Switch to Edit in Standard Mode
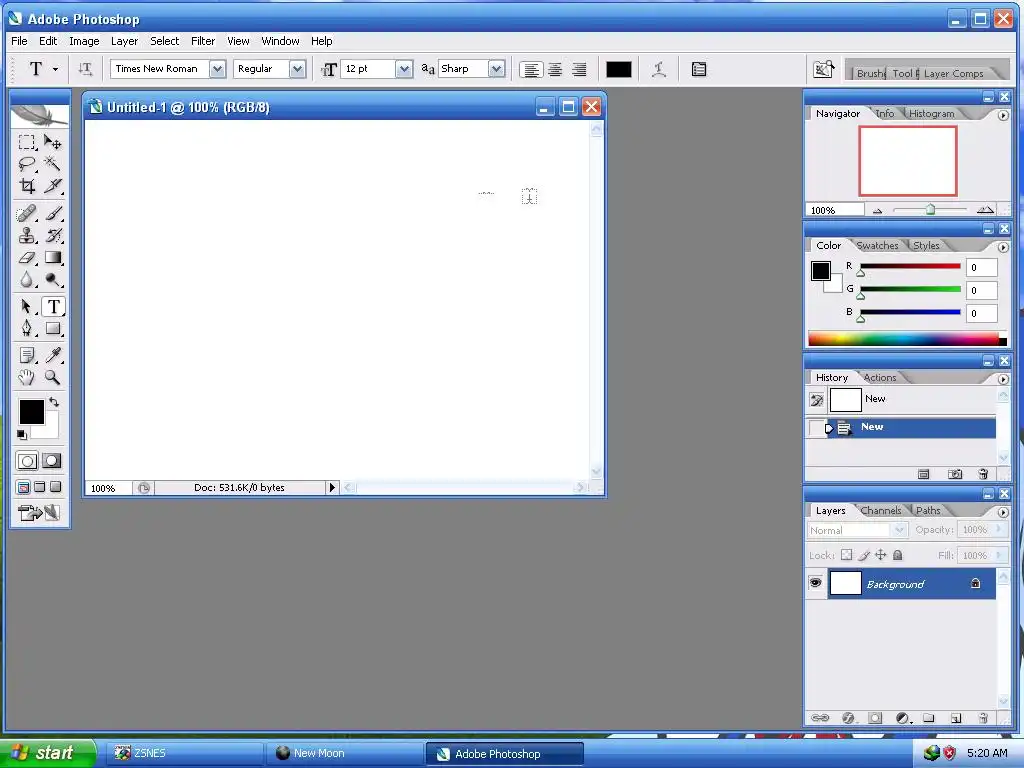This screenshot has width=1024, height=768. tap(27, 461)
